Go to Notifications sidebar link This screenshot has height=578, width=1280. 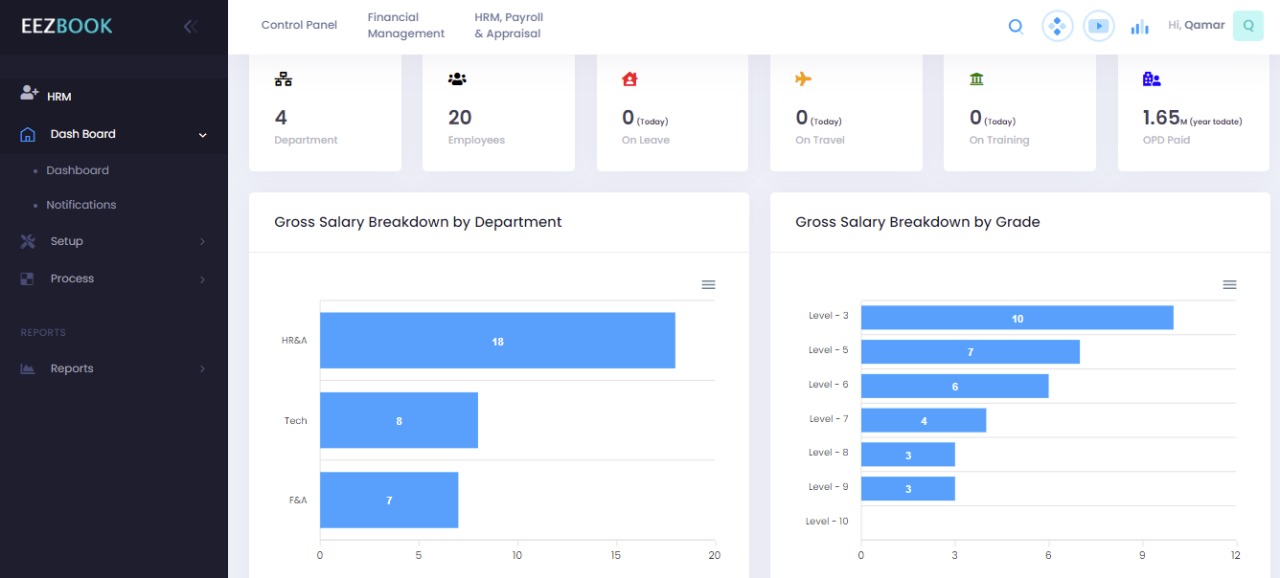[81, 205]
